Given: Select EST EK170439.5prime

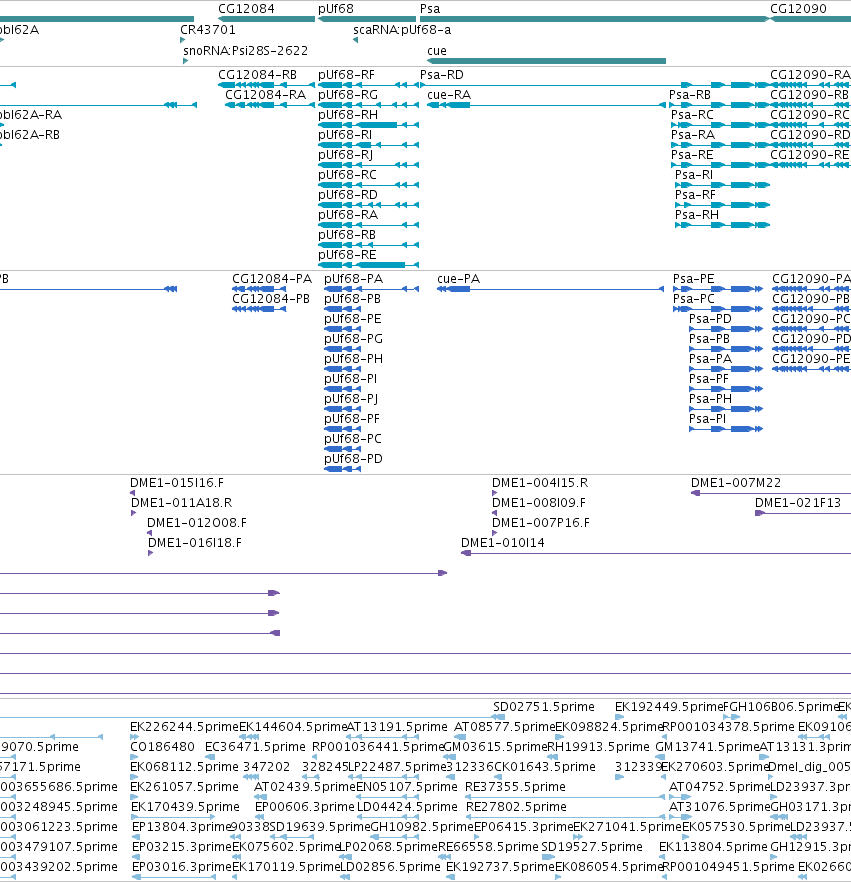Looking at the screenshot, I should [x=173, y=817].
